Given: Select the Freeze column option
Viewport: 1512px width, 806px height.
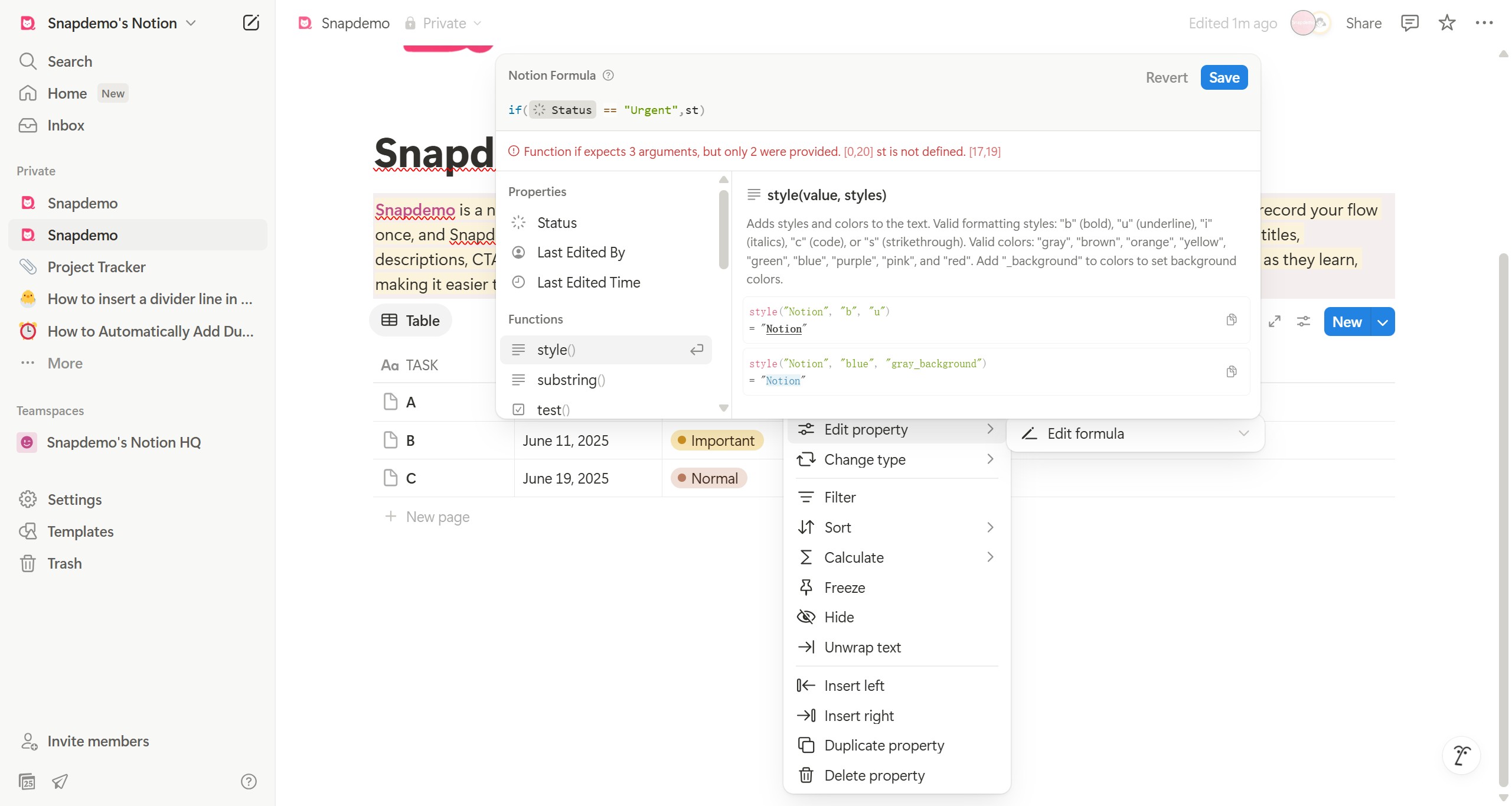Looking at the screenshot, I should (896, 588).
